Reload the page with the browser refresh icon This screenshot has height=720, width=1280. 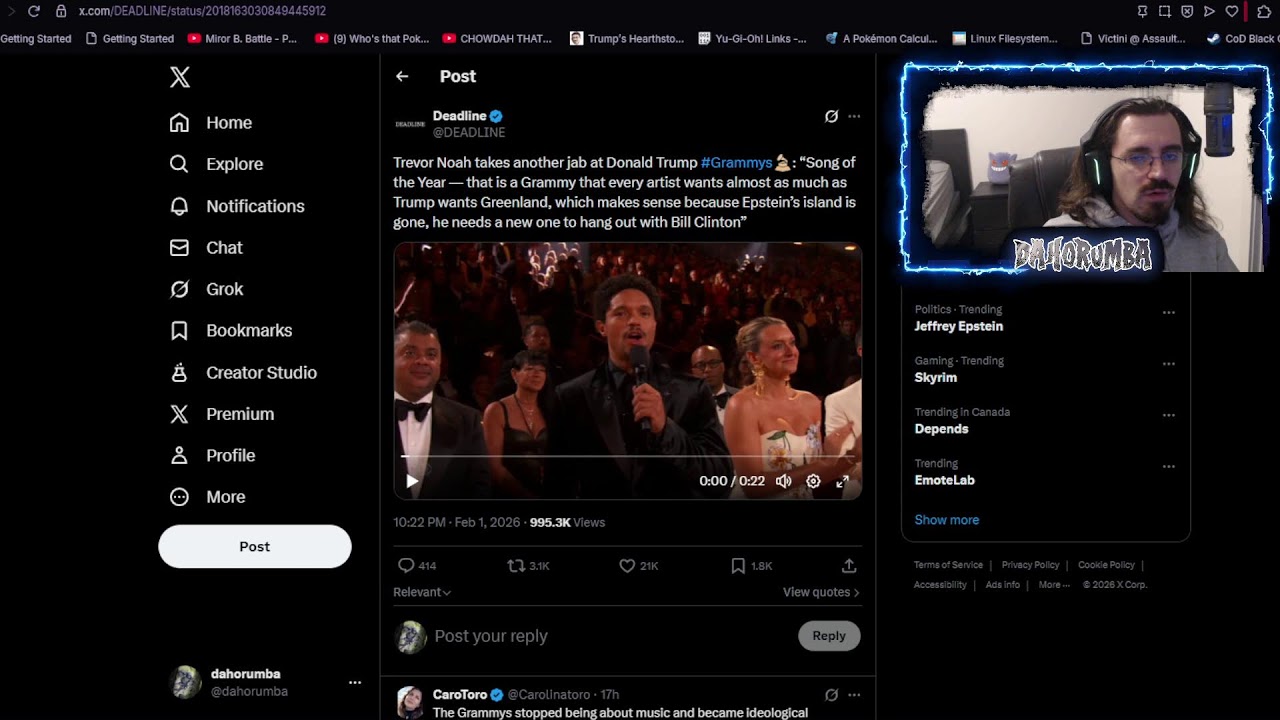tap(34, 11)
